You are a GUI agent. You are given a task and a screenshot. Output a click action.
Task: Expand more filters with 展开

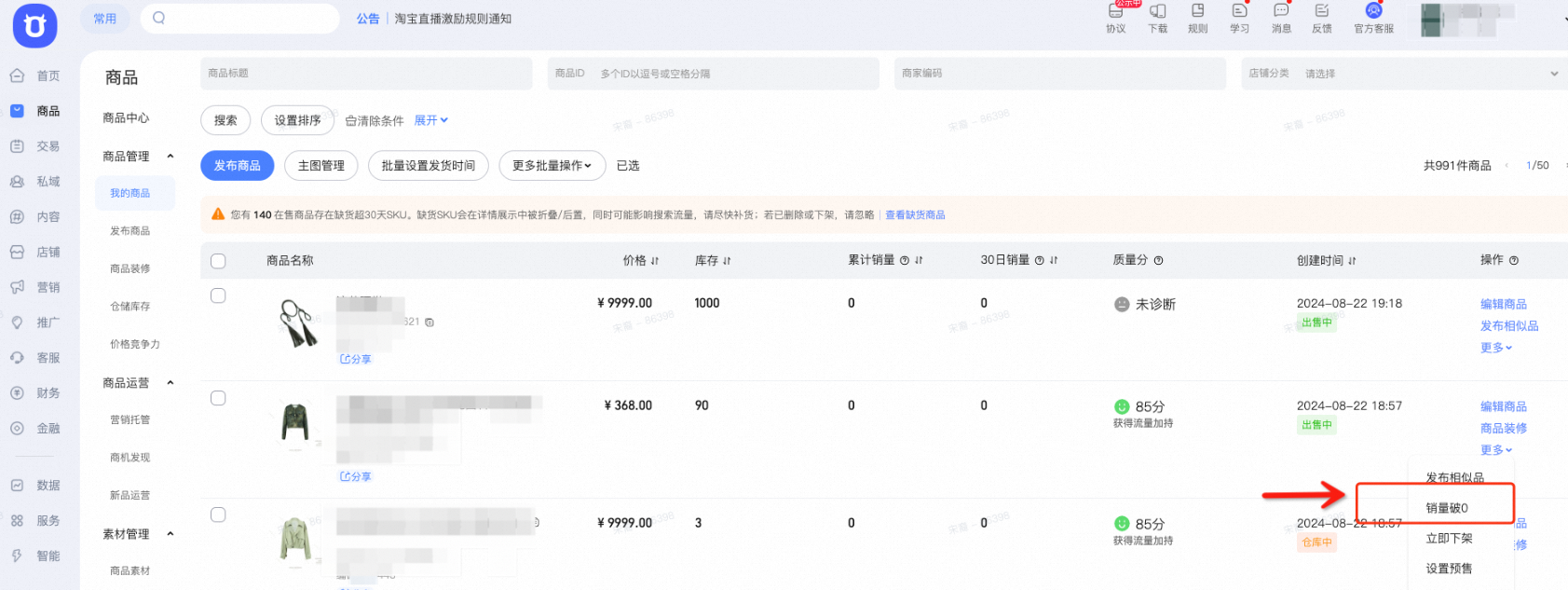click(431, 120)
